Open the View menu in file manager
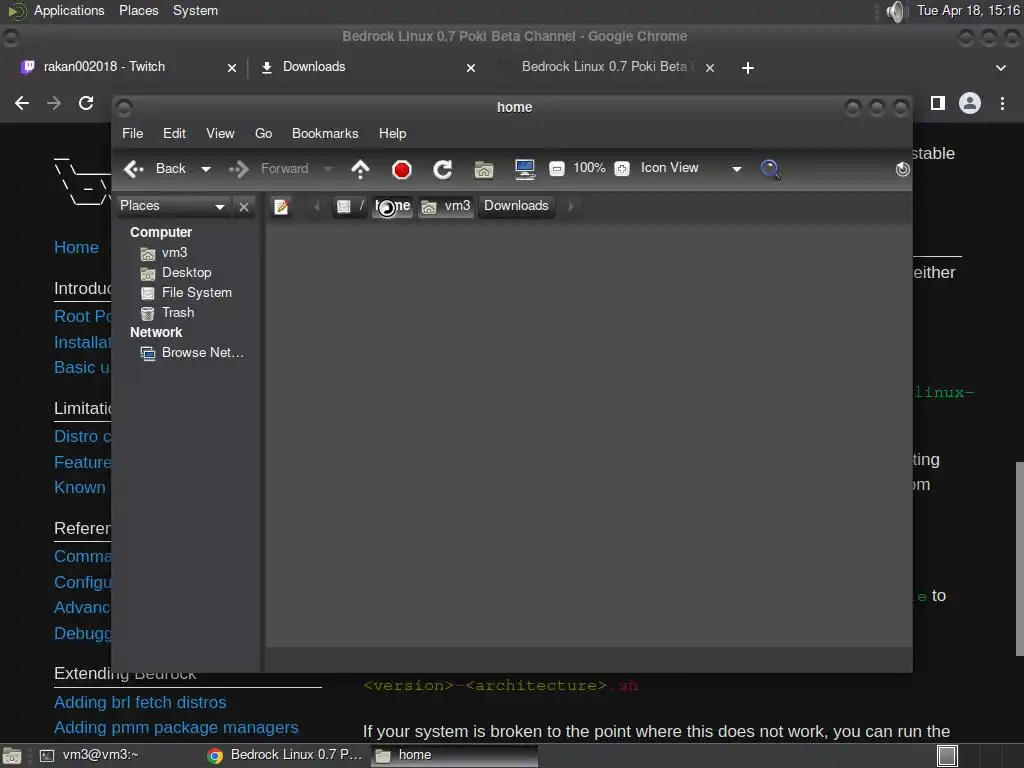 coord(220,134)
